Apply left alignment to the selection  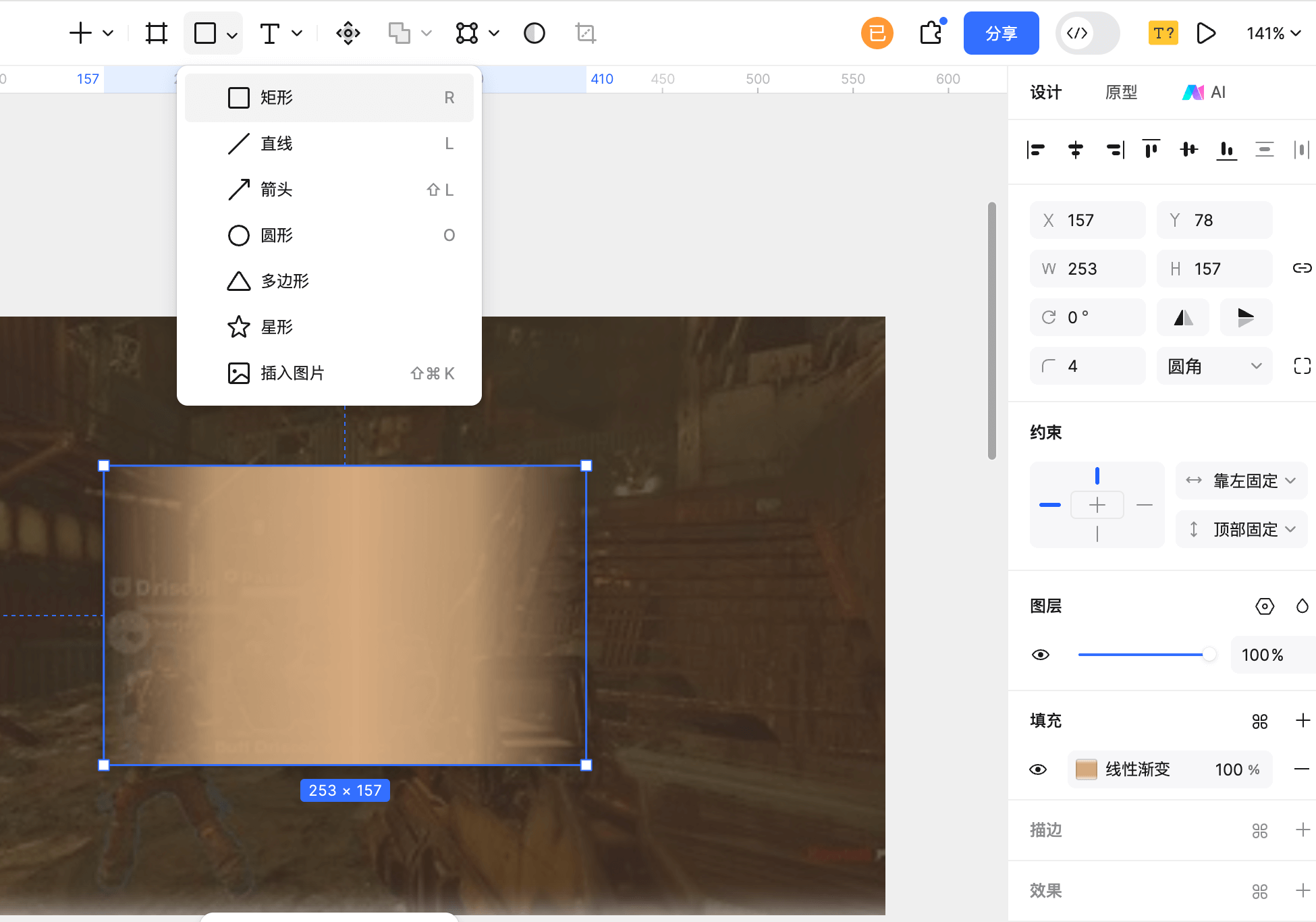click(1037, 149)
